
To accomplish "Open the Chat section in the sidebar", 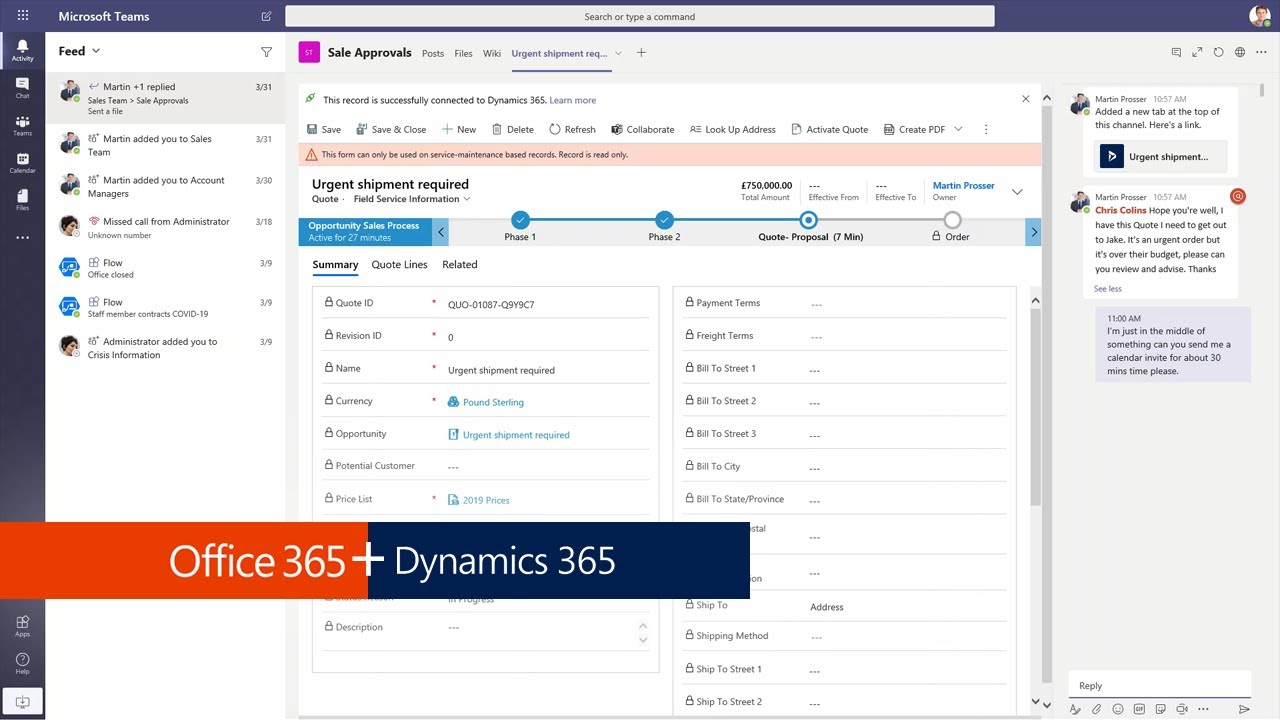I will pos(22,88).
